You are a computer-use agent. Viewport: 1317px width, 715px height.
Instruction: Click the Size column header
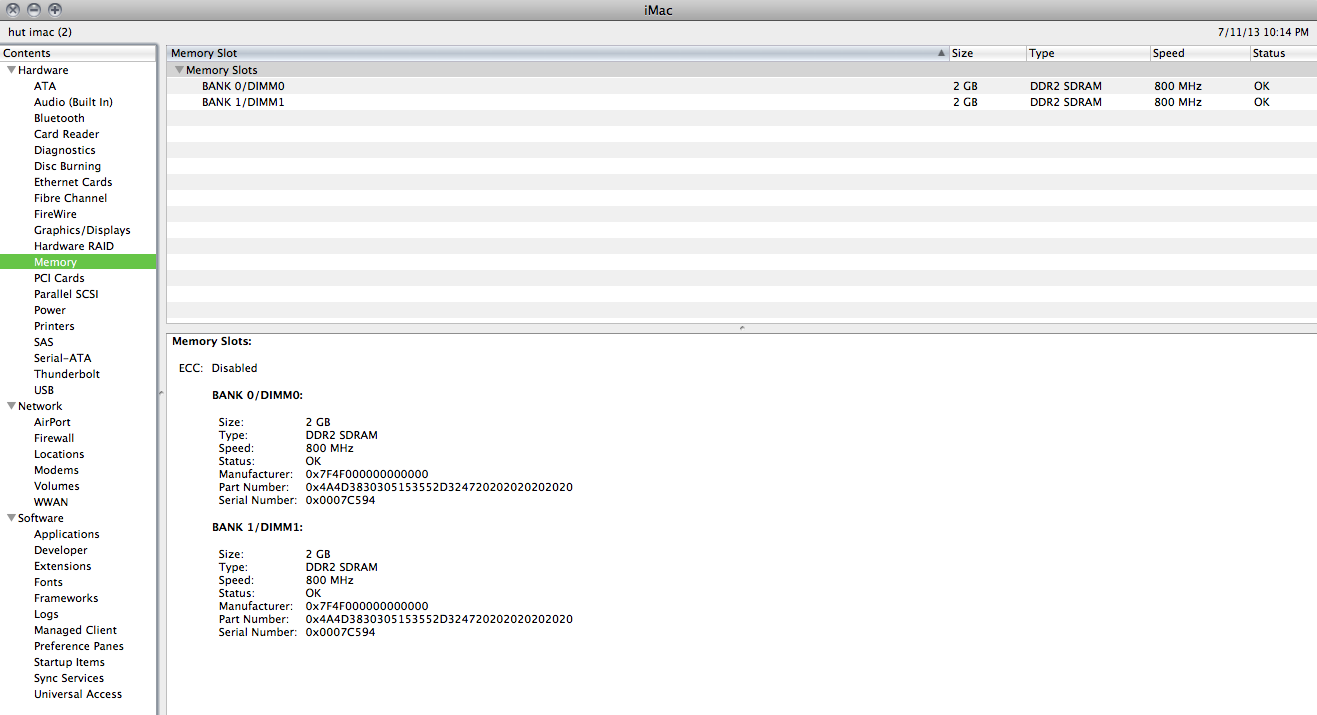987,53
